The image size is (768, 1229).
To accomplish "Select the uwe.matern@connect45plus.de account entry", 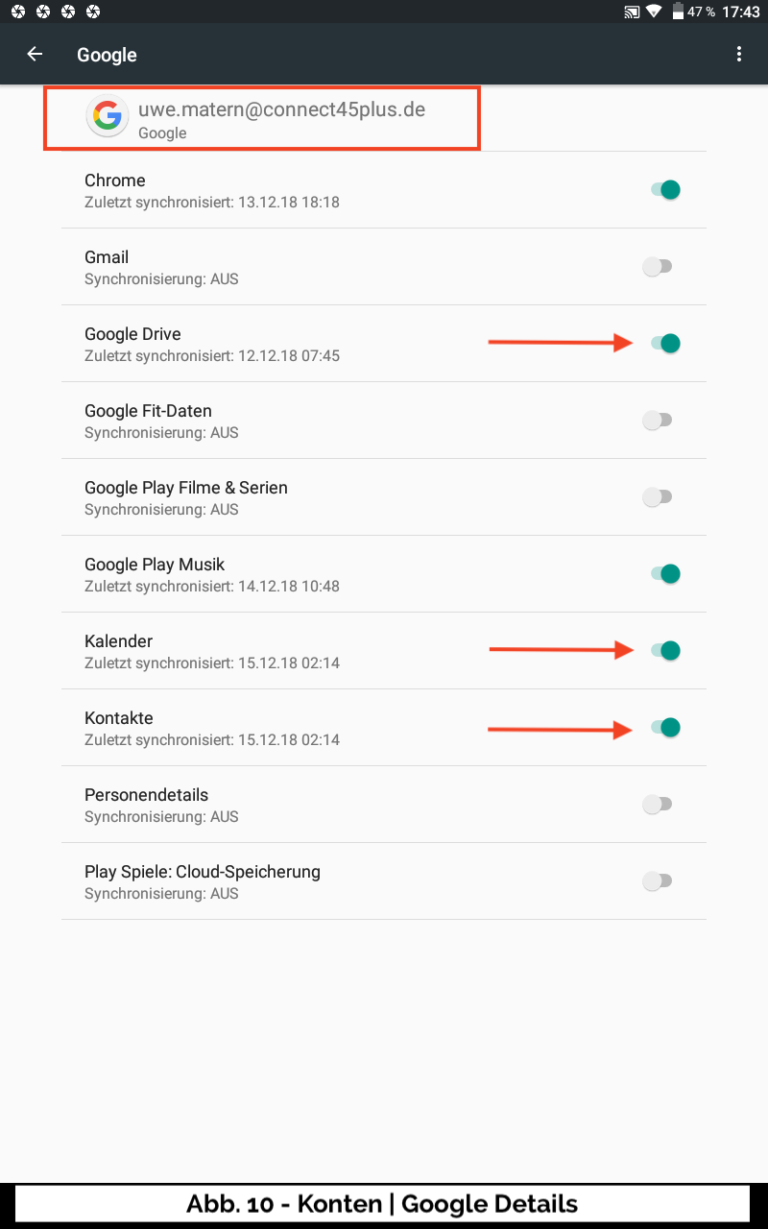I will pos(281,118).
